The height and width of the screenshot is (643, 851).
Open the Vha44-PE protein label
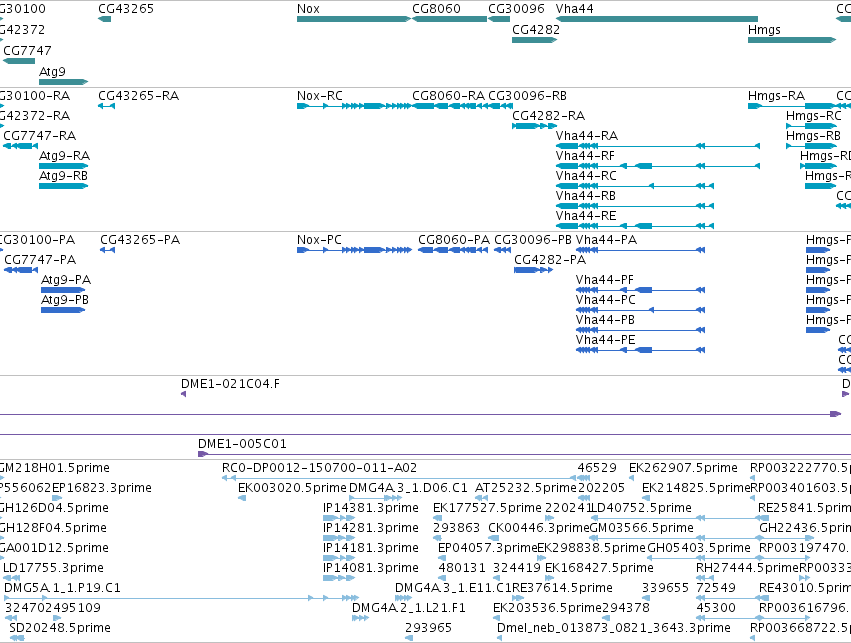(x=606, y=340)
